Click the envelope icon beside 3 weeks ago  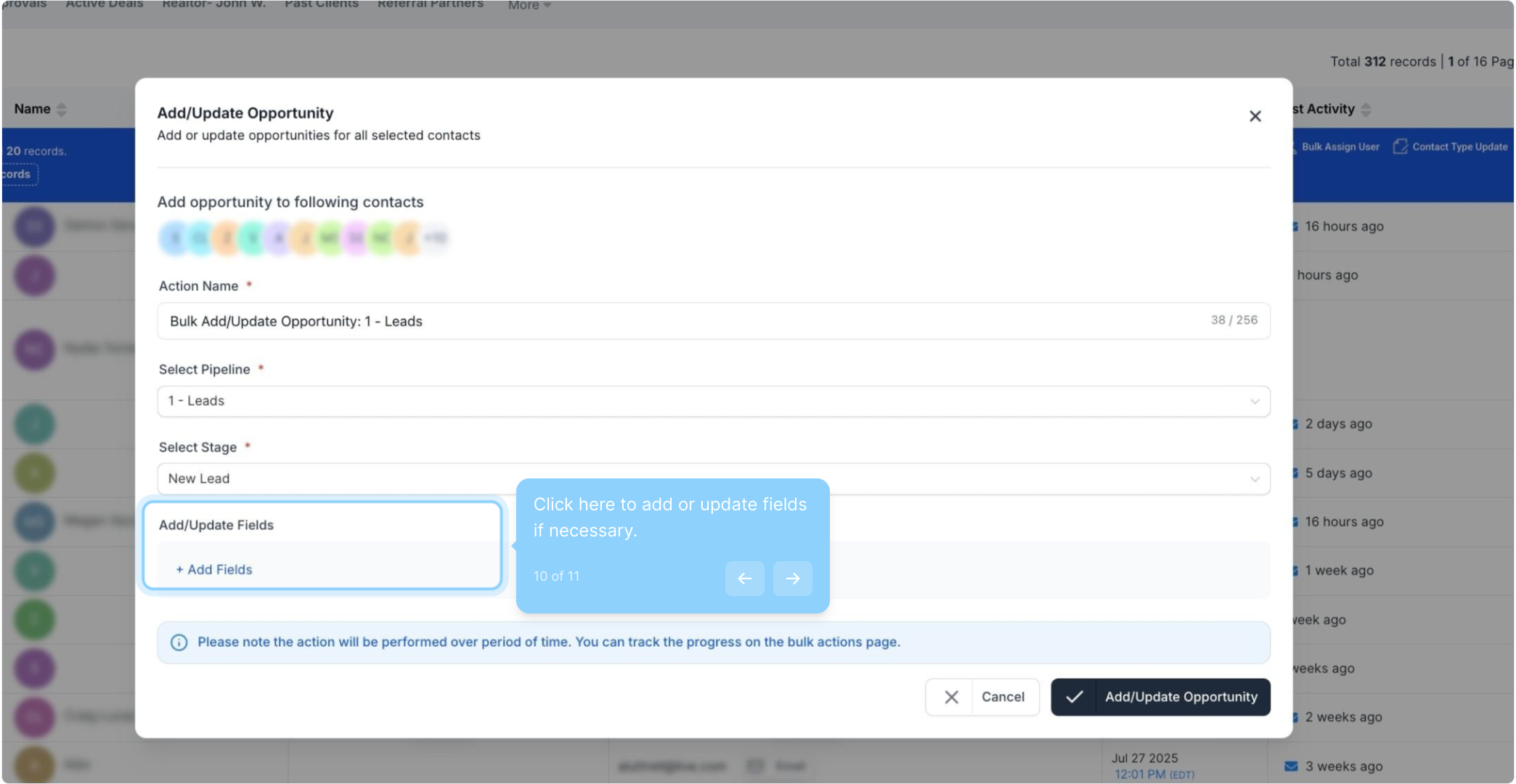pos(1291,766)
